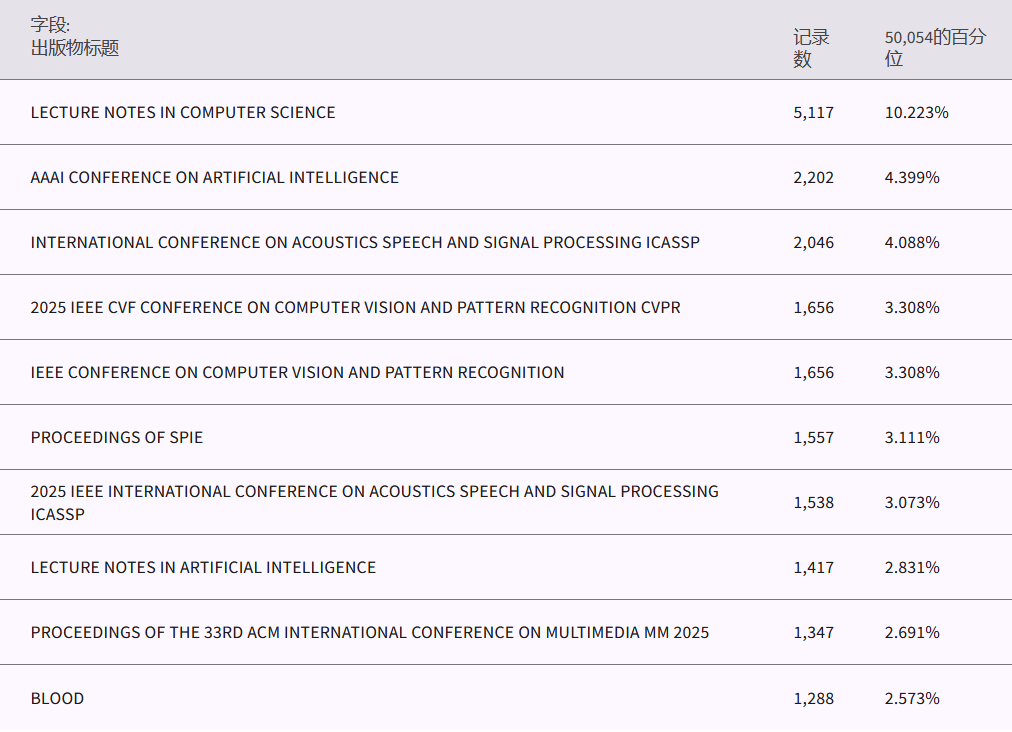Screen dimensions: 1012x732
Task: Click the 10.223% percentage value
Action: point(916,113)
